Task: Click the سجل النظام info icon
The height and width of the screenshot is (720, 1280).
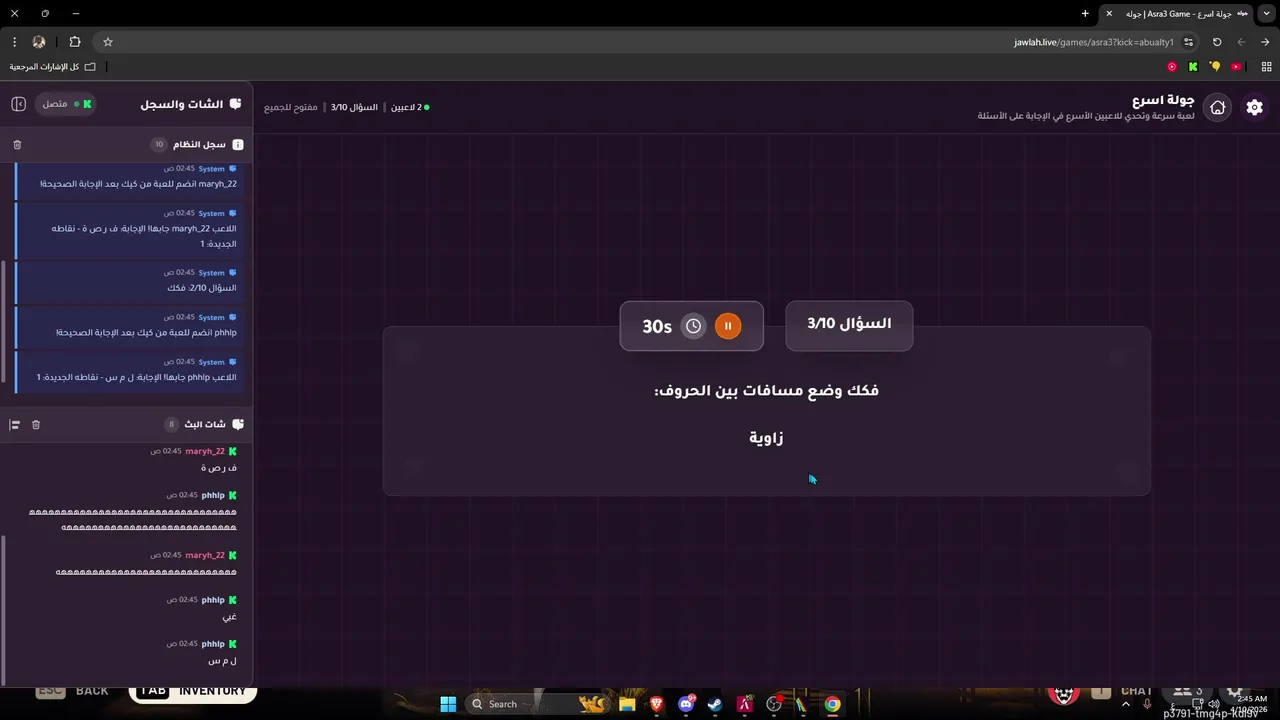Action: click(237, 145)
